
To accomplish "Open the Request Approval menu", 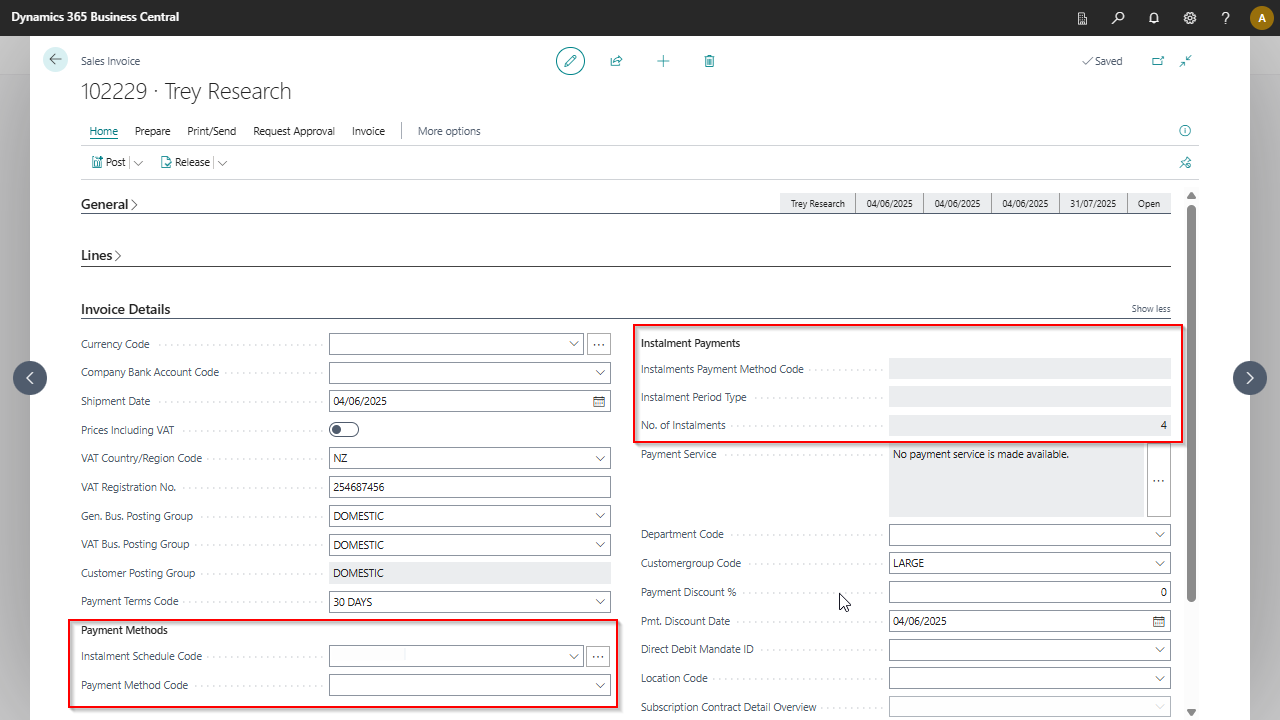I will pyautogui.click(x=294, y=131).
